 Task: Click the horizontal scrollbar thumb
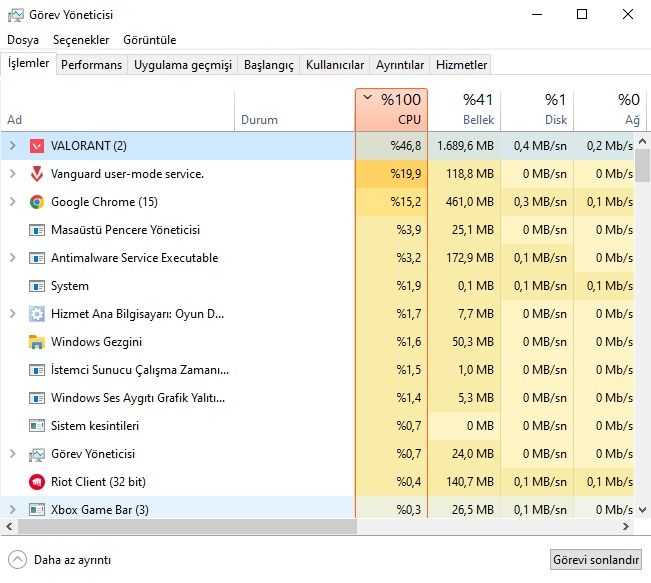(x=187, y=527)
